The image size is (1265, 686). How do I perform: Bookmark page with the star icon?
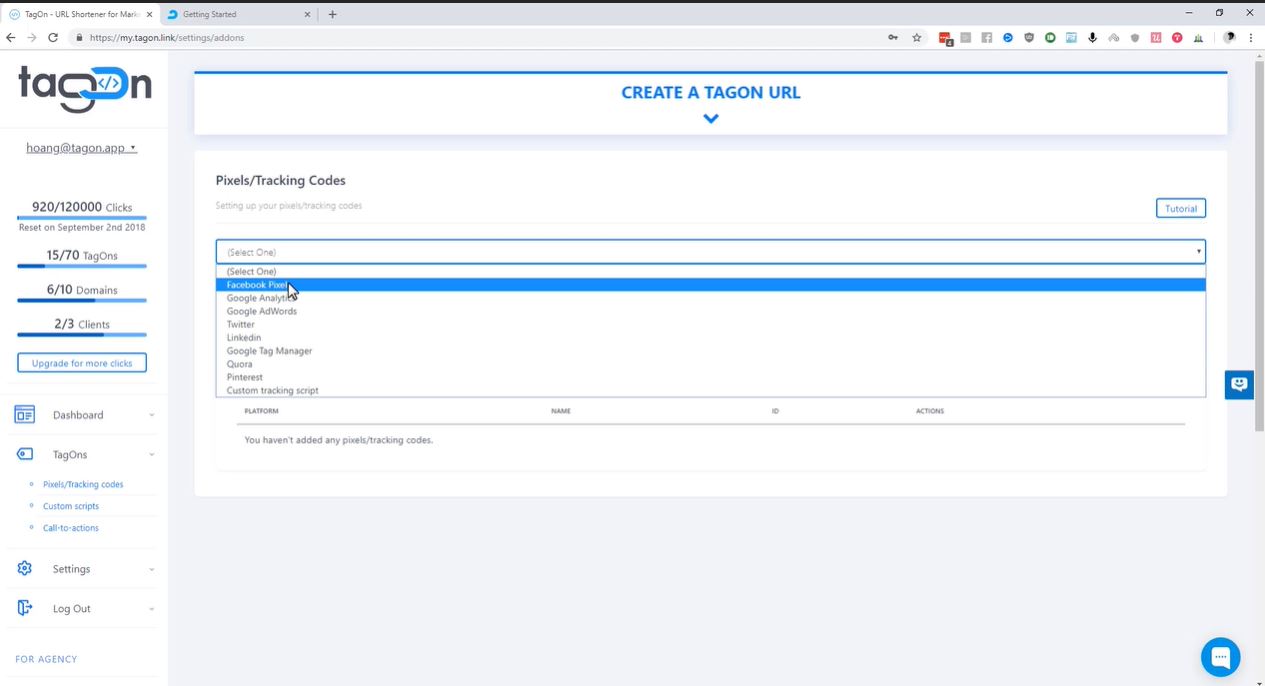pyautogui.click(x=916, y=38)
